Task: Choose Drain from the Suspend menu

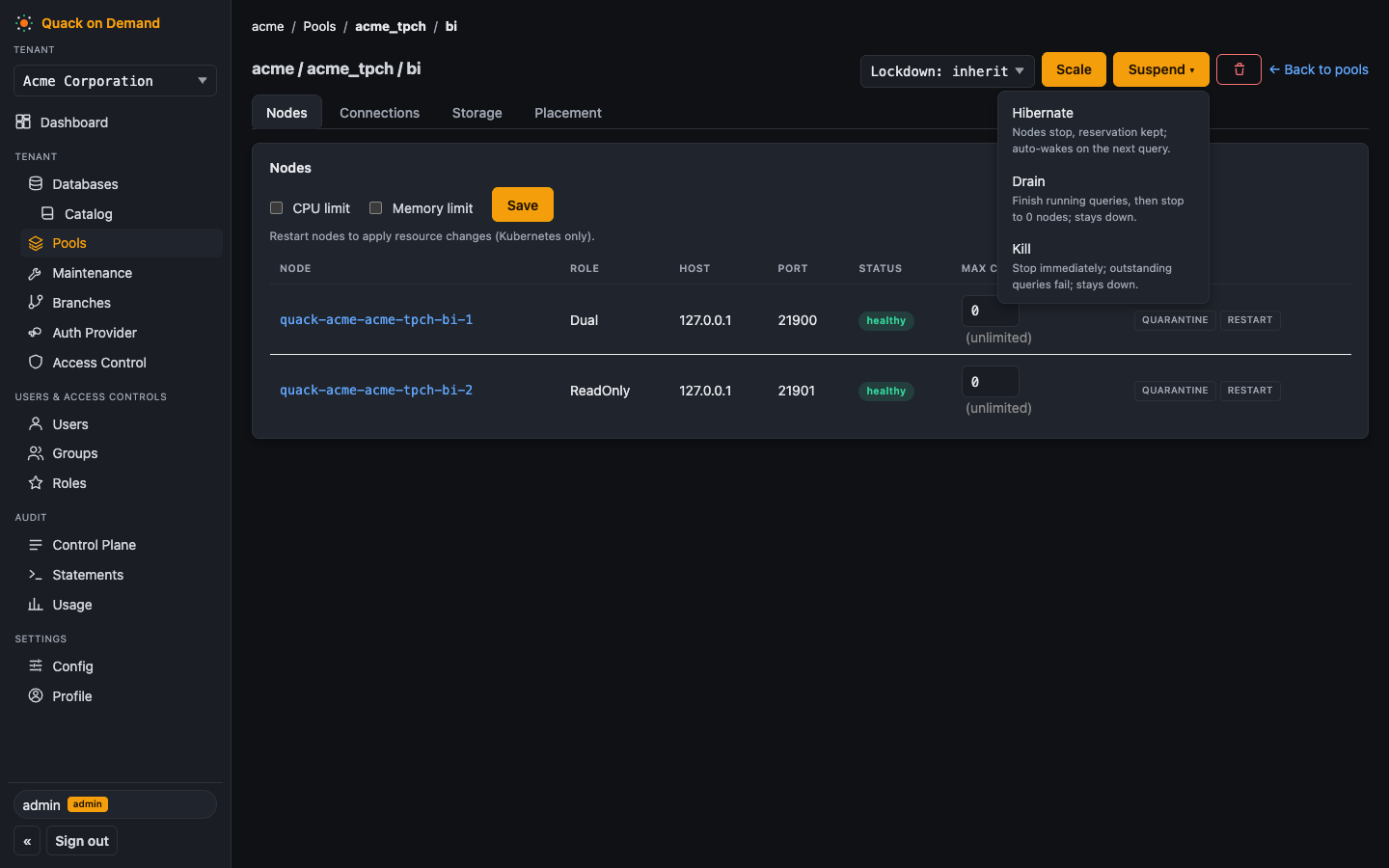Action: 1103,198
